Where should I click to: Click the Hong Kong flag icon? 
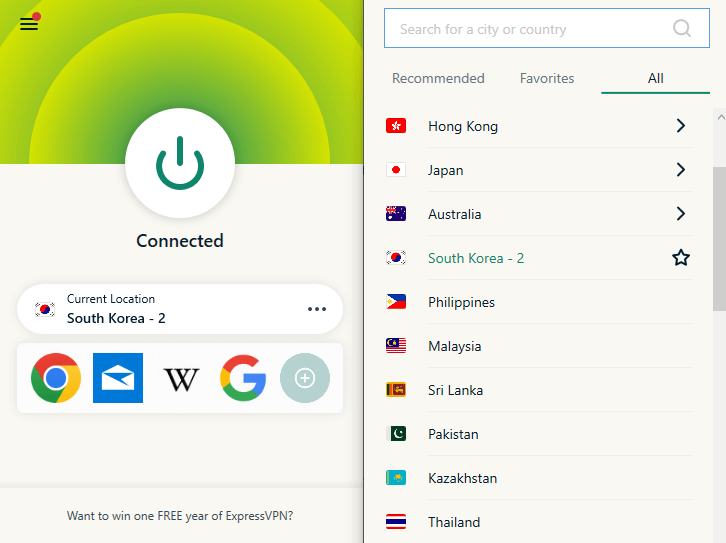pos(396,125)
